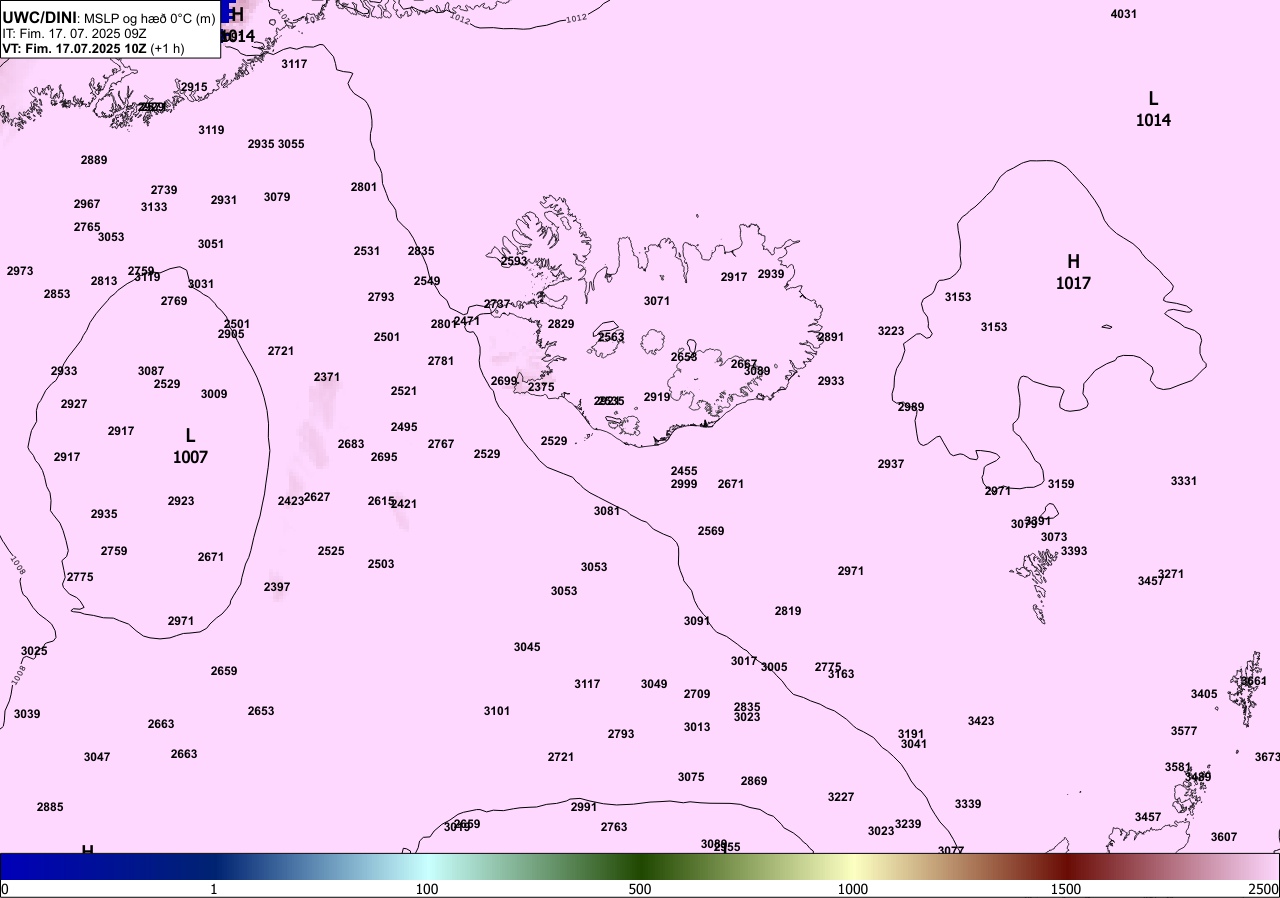Click the 3223 value east of Iceland

[891, 331]
